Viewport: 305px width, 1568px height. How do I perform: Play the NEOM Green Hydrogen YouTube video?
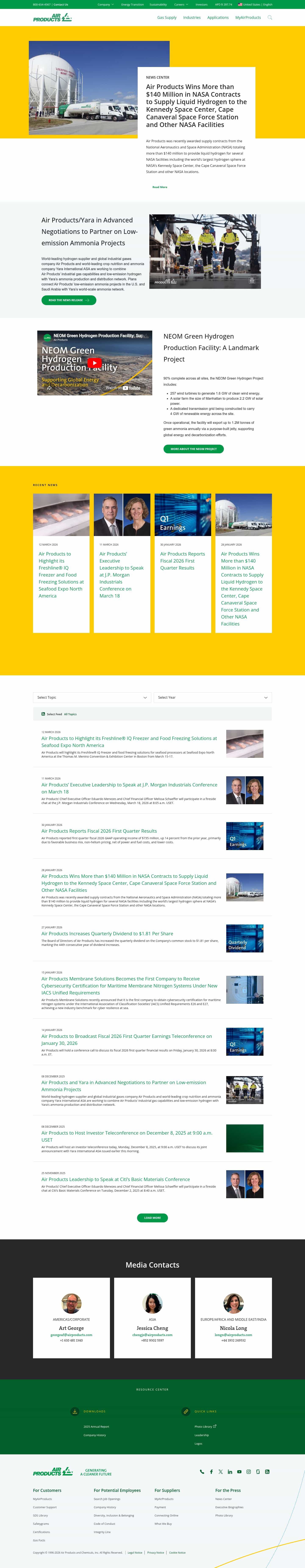coord(95,363)
